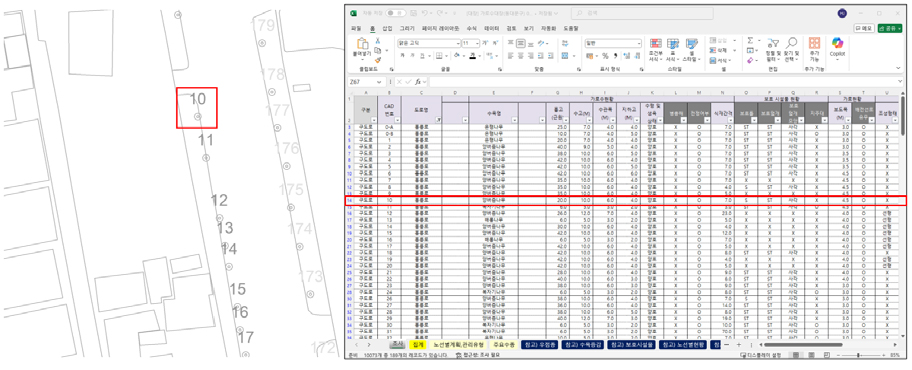Click the zoom slider in status bar

click(858, 355)
